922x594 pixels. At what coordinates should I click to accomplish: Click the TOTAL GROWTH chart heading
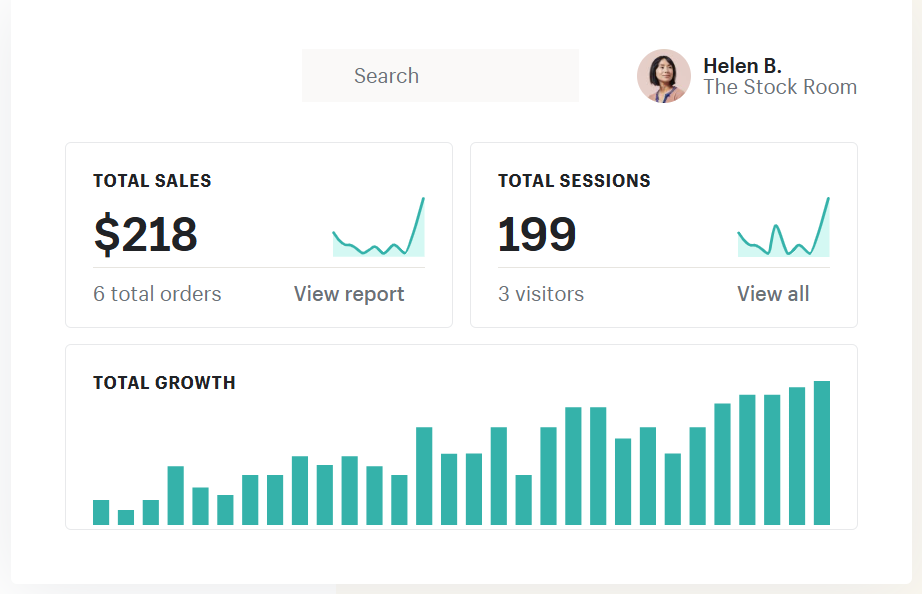click(164, 383)
